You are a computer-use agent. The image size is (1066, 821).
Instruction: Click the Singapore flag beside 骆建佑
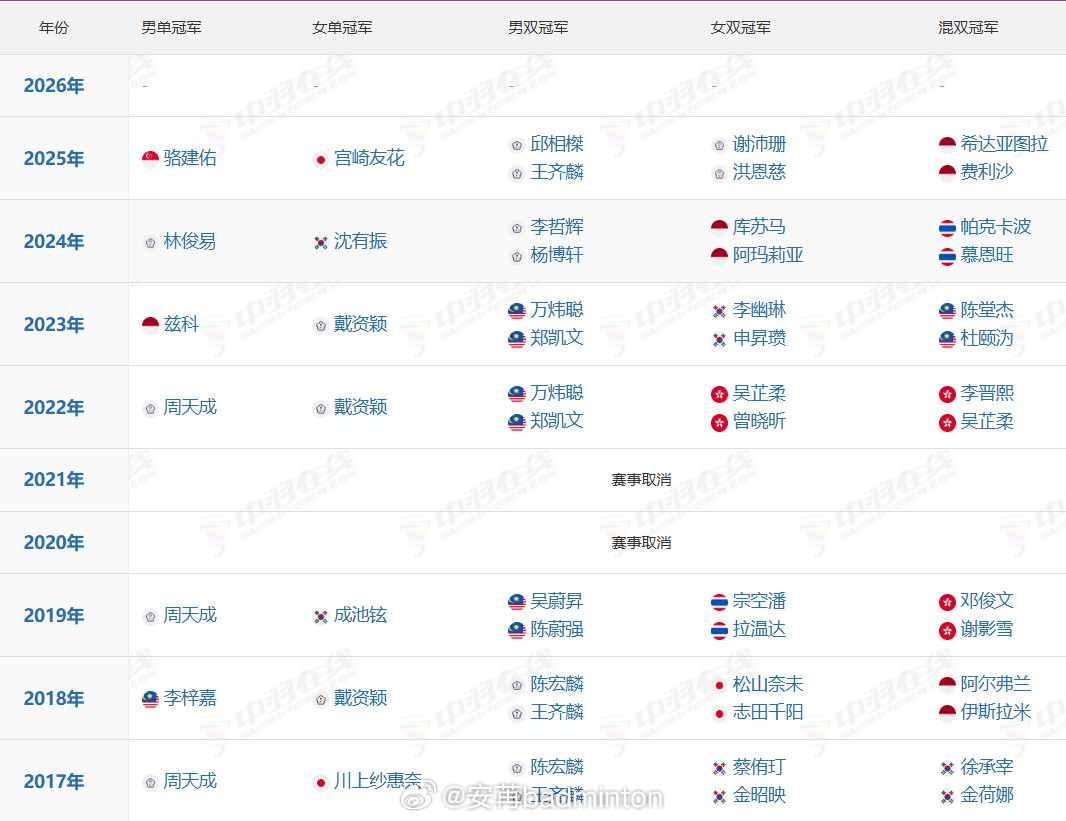click(150, 158)
